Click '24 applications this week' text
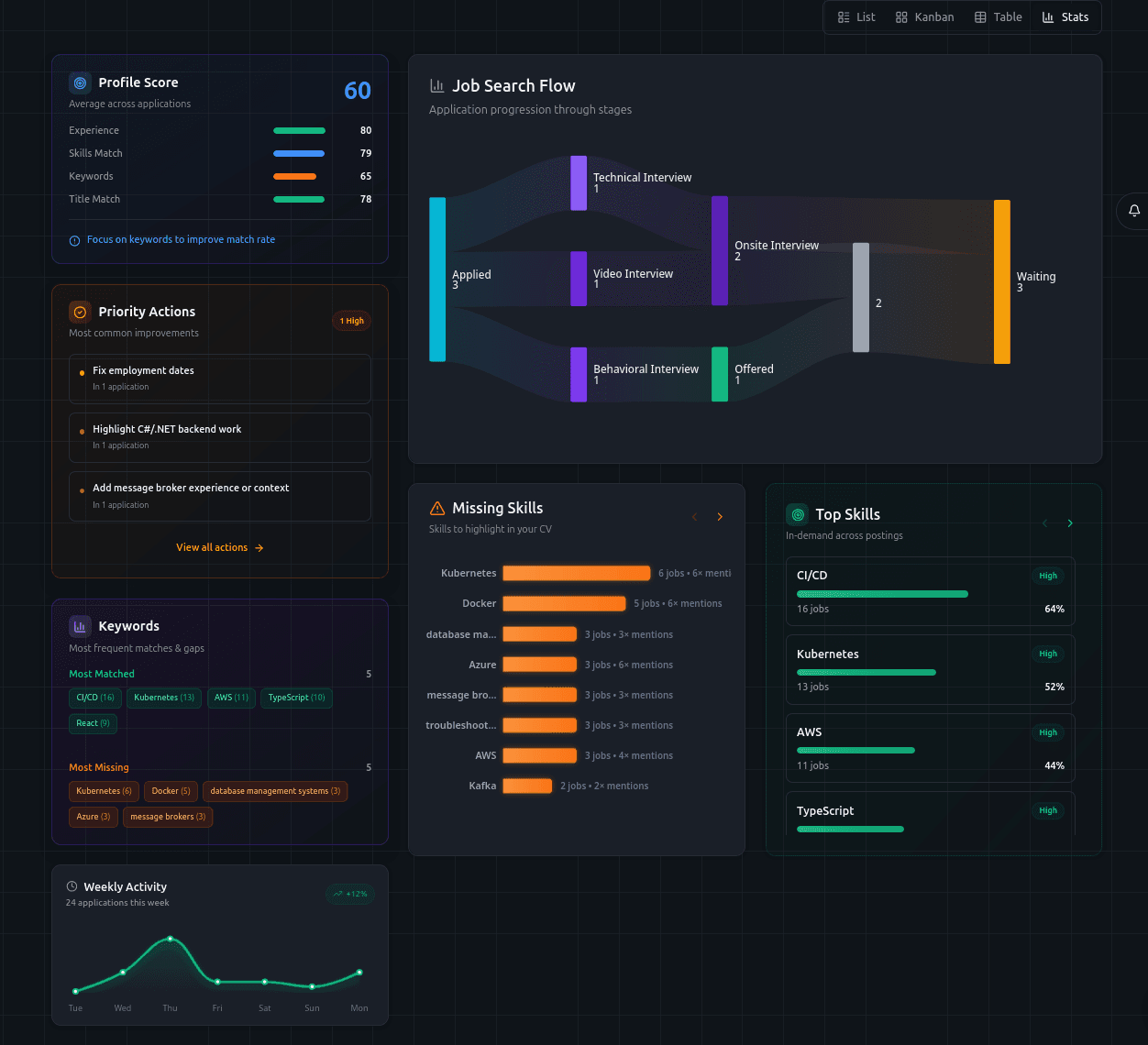Image resolution: width=1148 pixels, height=1045 pixels. 117,903
